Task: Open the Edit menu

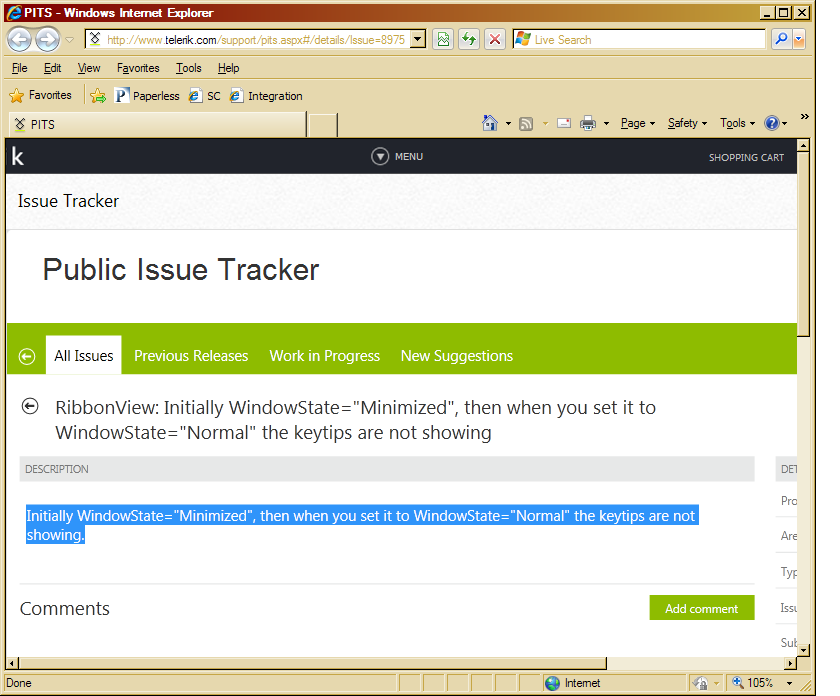Action: (52, 68)
